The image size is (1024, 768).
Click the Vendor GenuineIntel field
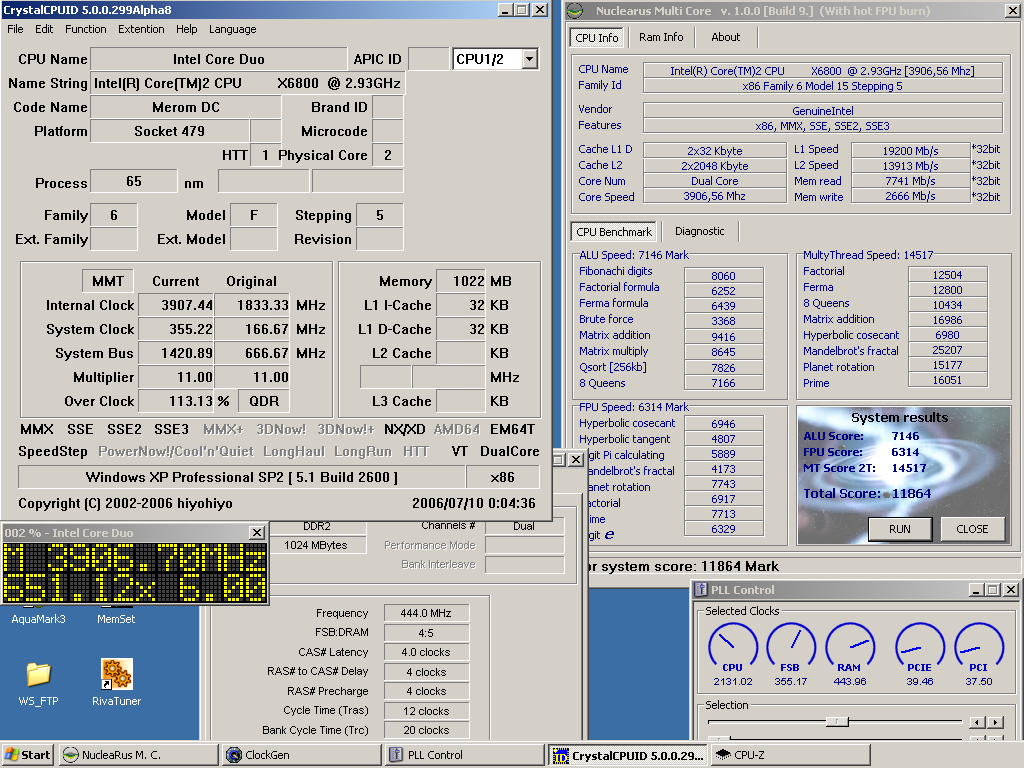pos(823,110)
